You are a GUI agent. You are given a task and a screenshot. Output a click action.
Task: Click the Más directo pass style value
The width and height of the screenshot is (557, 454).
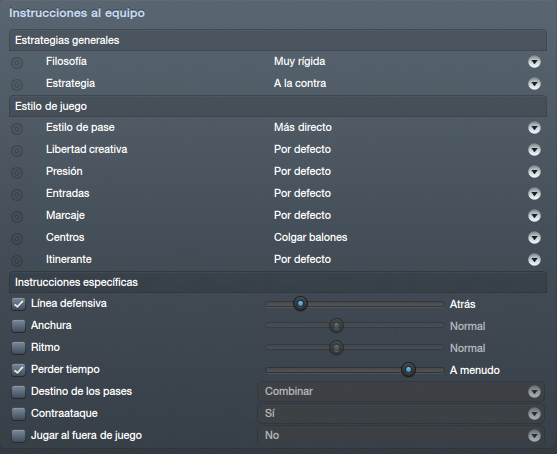pyautogui.click(x=303, y=128)
